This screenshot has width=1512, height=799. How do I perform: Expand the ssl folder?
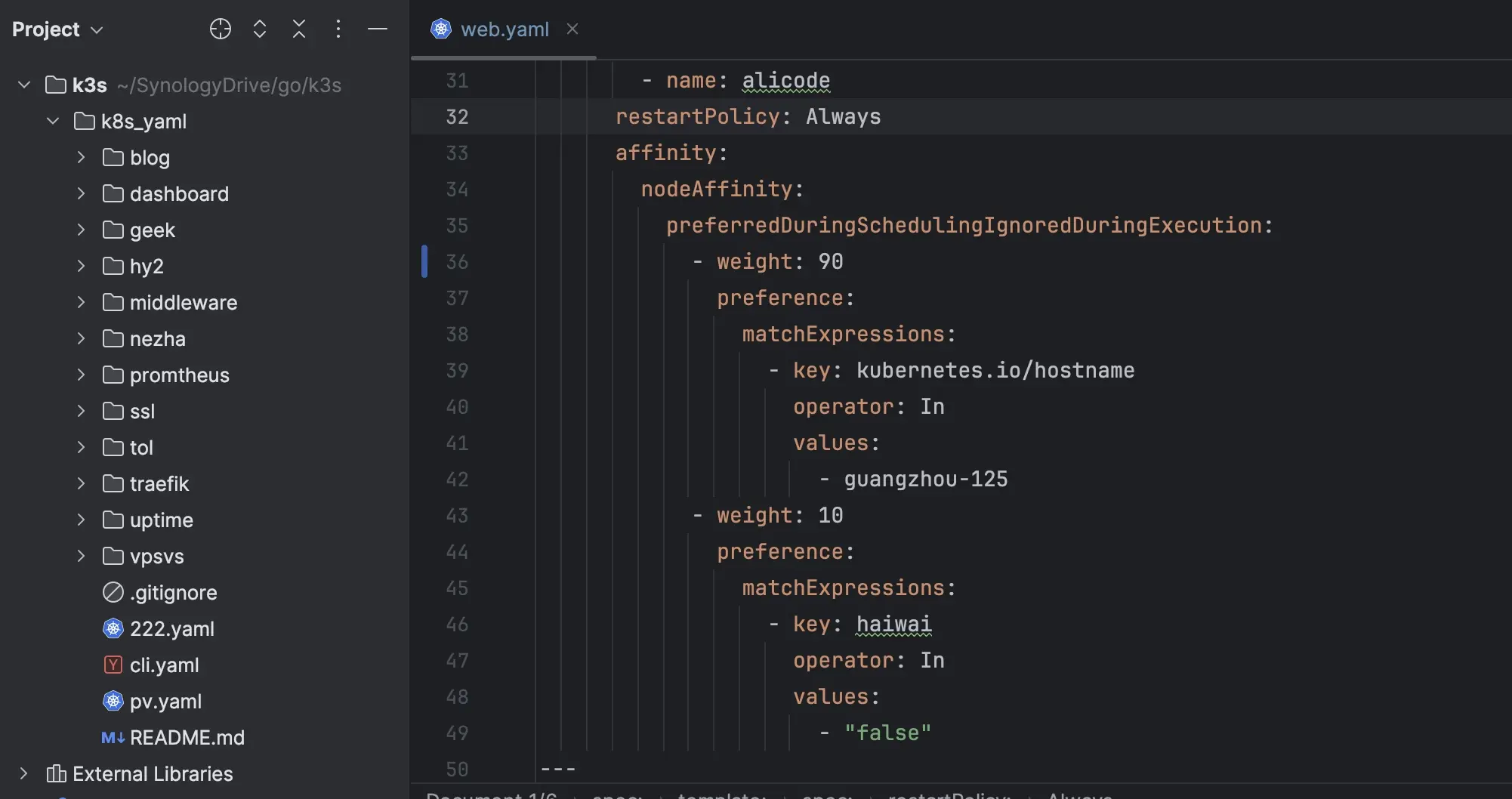pos(81,411)
